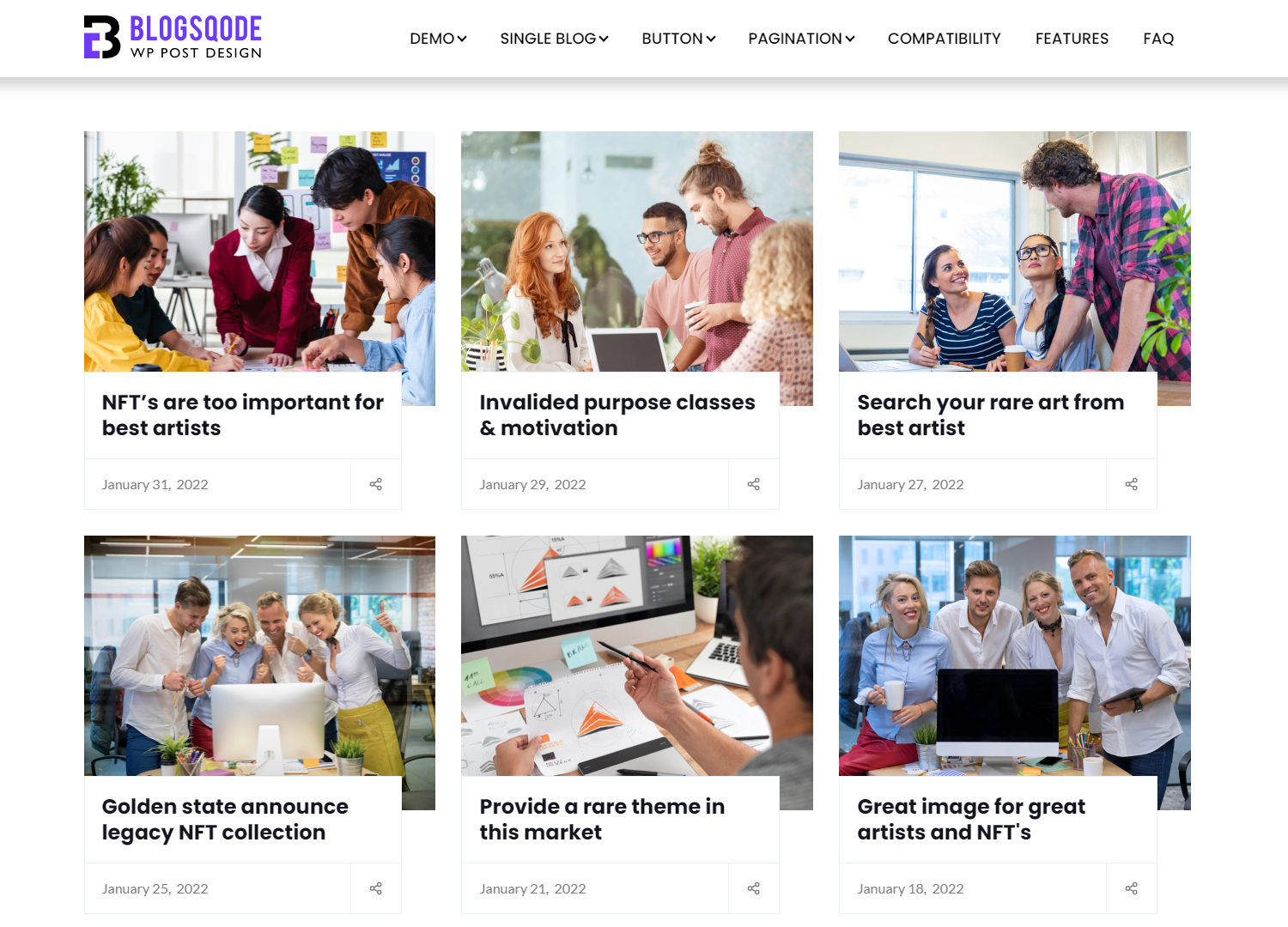Click share icon on January 31 post
The width and height of the screenshot is (1288, 927).
[x=376, y=484]
